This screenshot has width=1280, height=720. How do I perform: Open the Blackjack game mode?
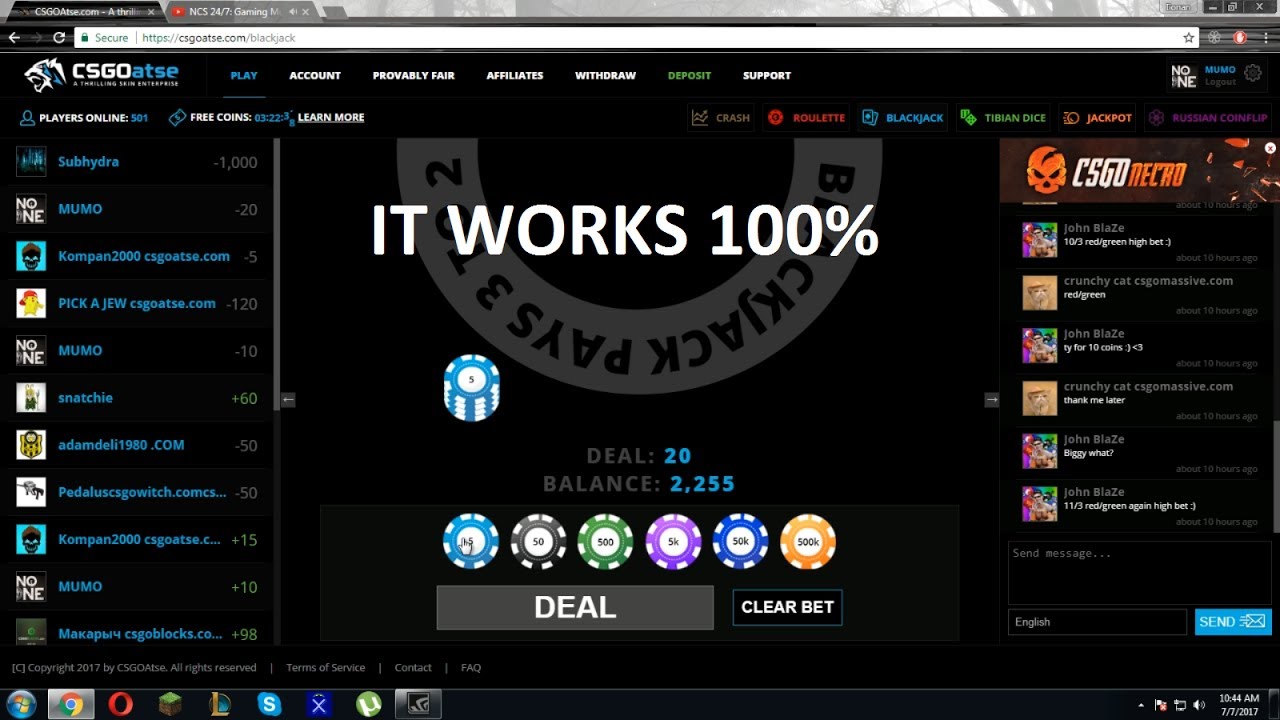coord(902,117)
